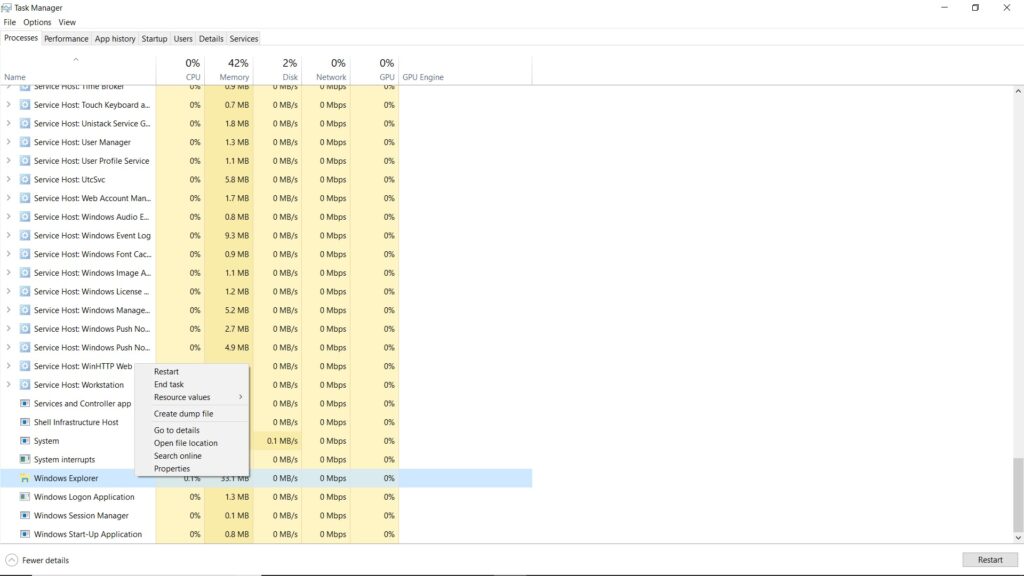
Task: Switch to the App history tab
Action: (115, 39)
